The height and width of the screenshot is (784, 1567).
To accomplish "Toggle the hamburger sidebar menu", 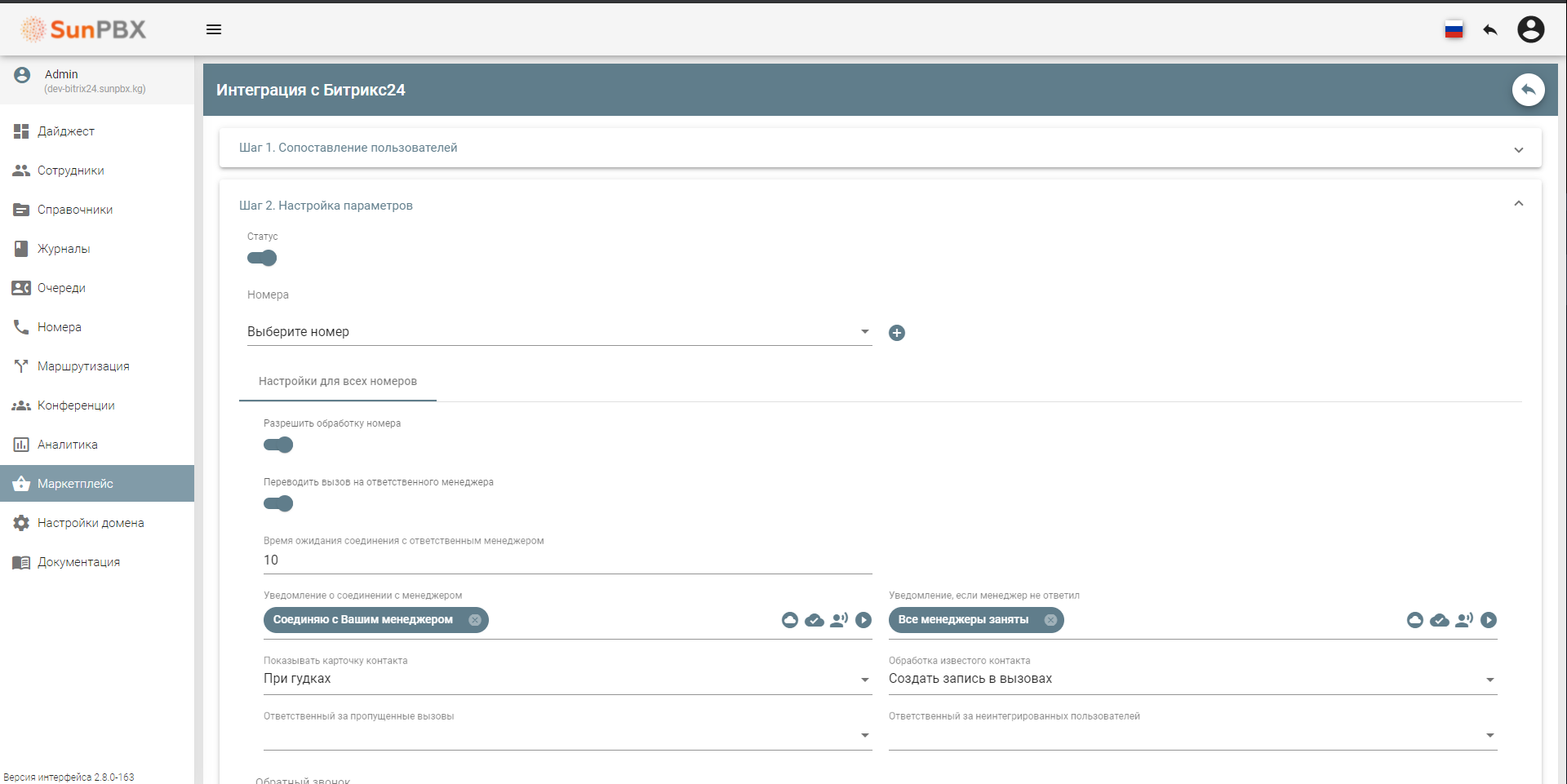I will point(214,29).
